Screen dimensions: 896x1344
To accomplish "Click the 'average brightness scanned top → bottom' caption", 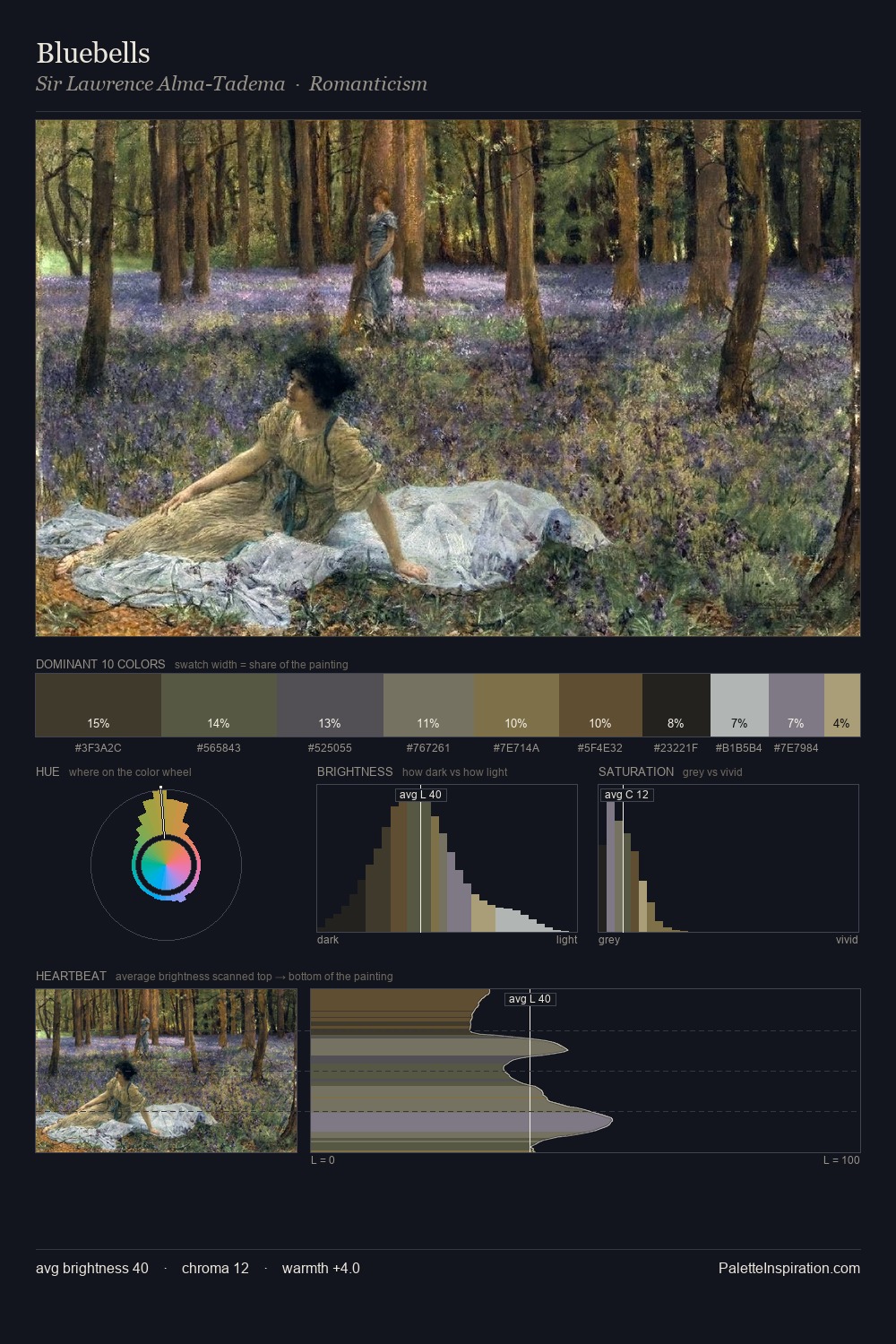I will [254, 977].
